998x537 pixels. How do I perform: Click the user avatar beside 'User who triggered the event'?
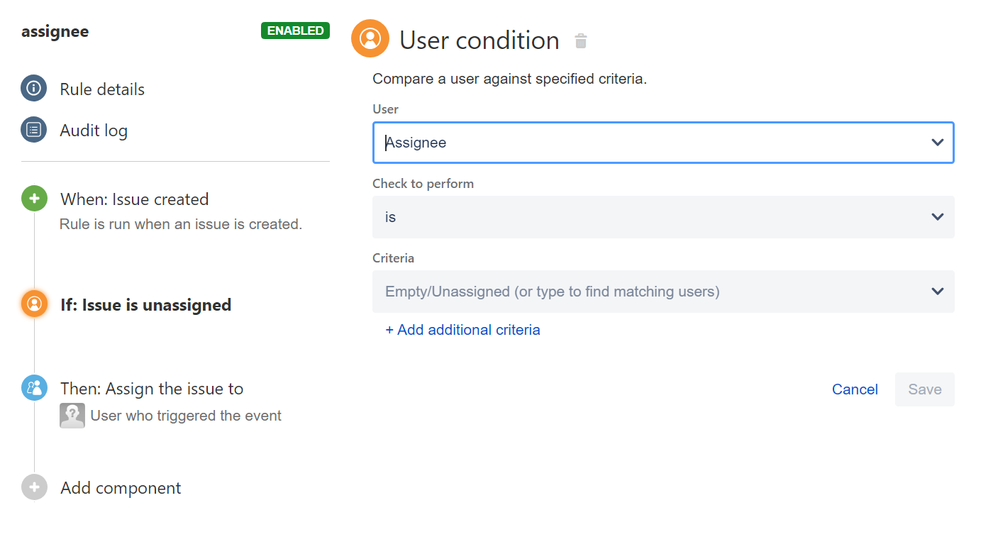(72, 415)
